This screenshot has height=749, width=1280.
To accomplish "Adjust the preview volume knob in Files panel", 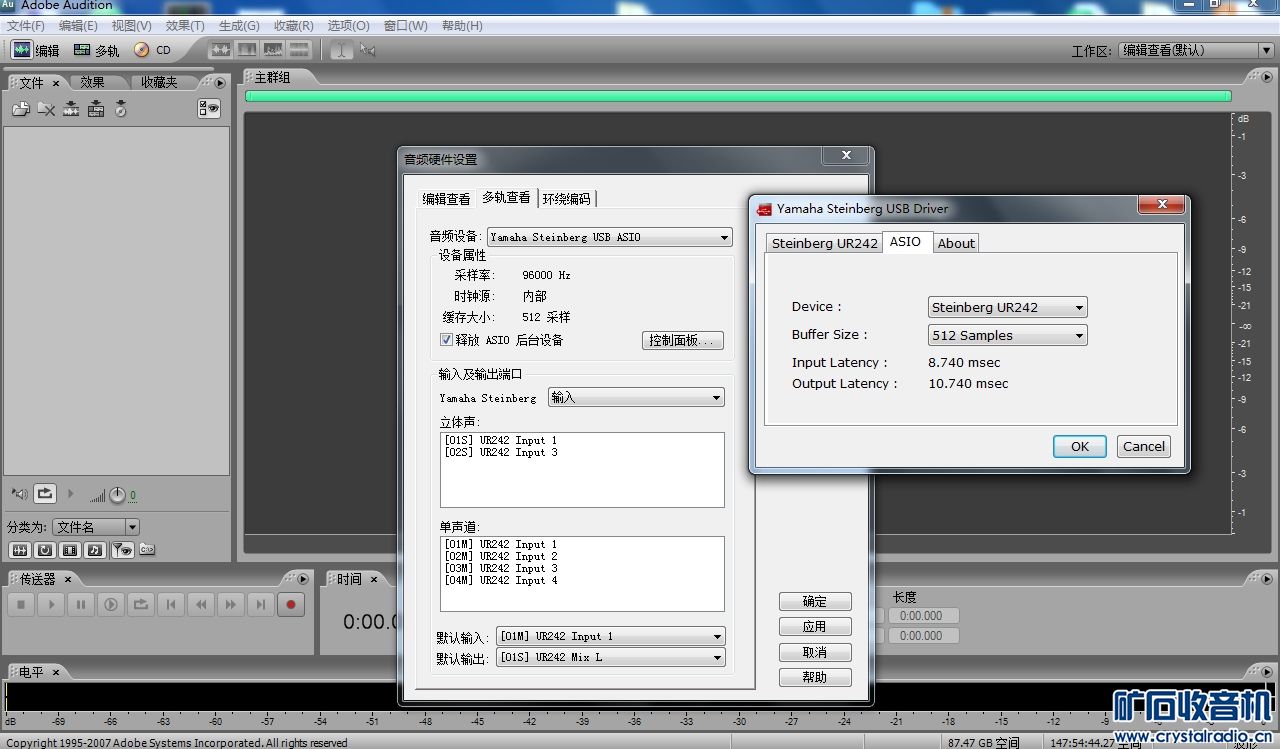I will 117,495.
